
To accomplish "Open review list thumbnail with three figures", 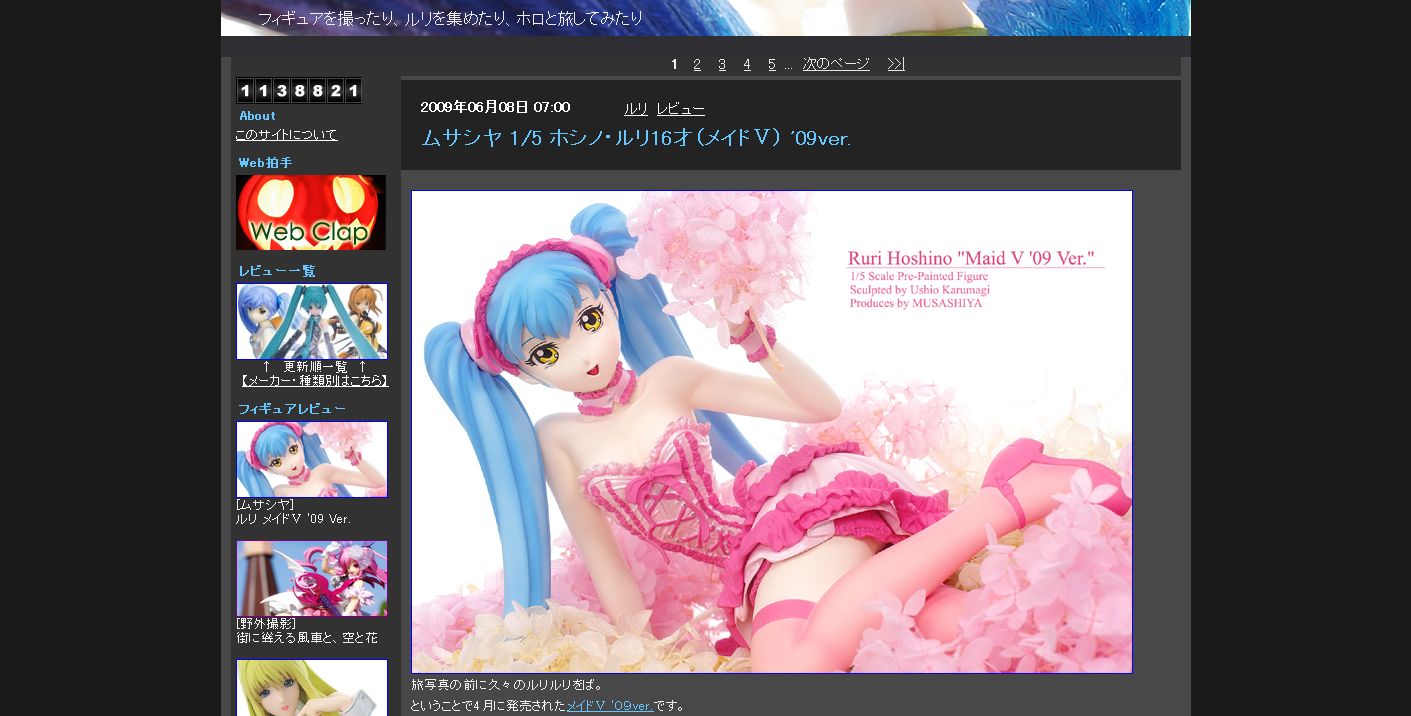I will pos(312,321).
